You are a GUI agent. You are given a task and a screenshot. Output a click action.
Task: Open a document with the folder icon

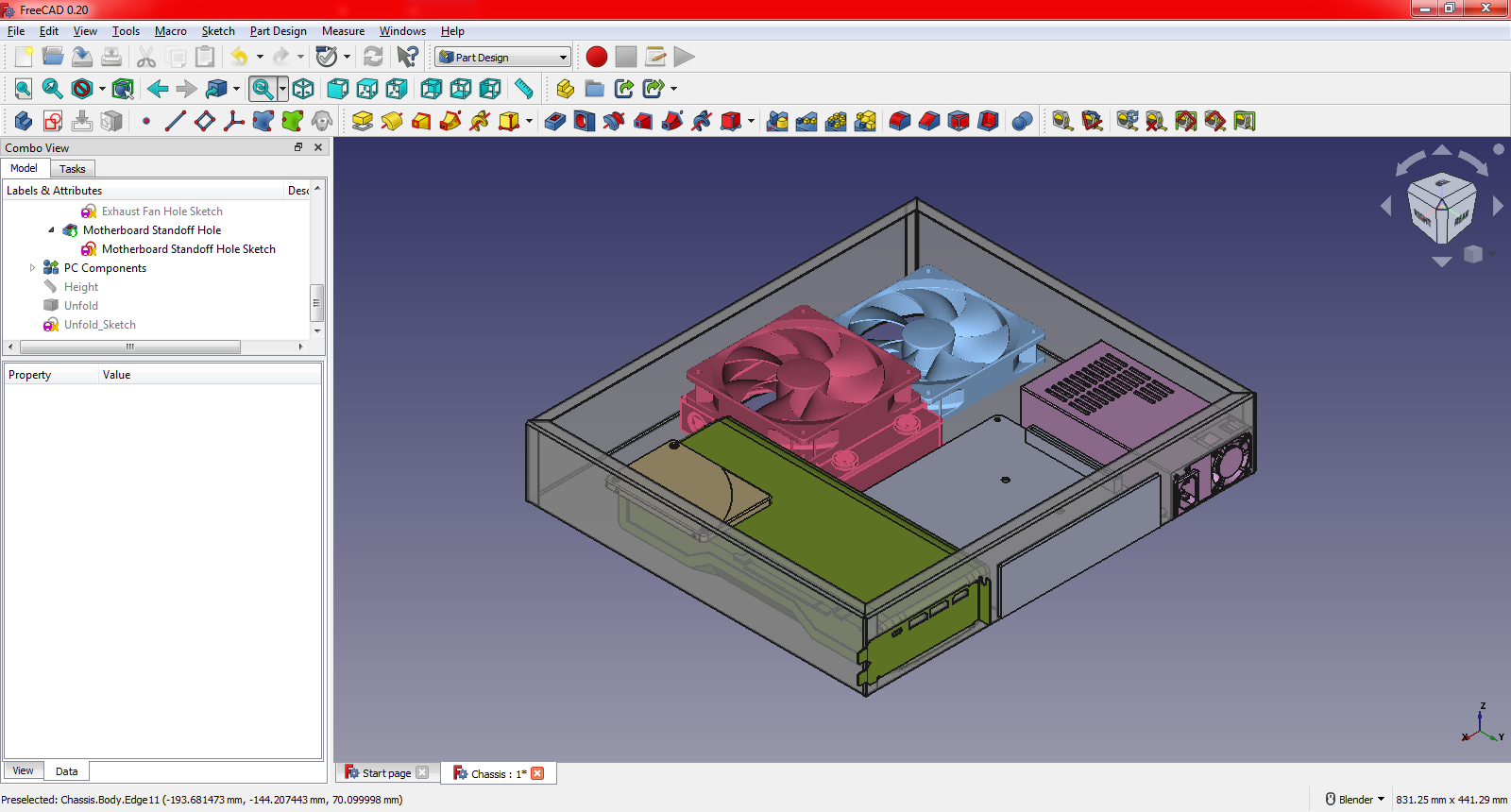click(53, 57)
